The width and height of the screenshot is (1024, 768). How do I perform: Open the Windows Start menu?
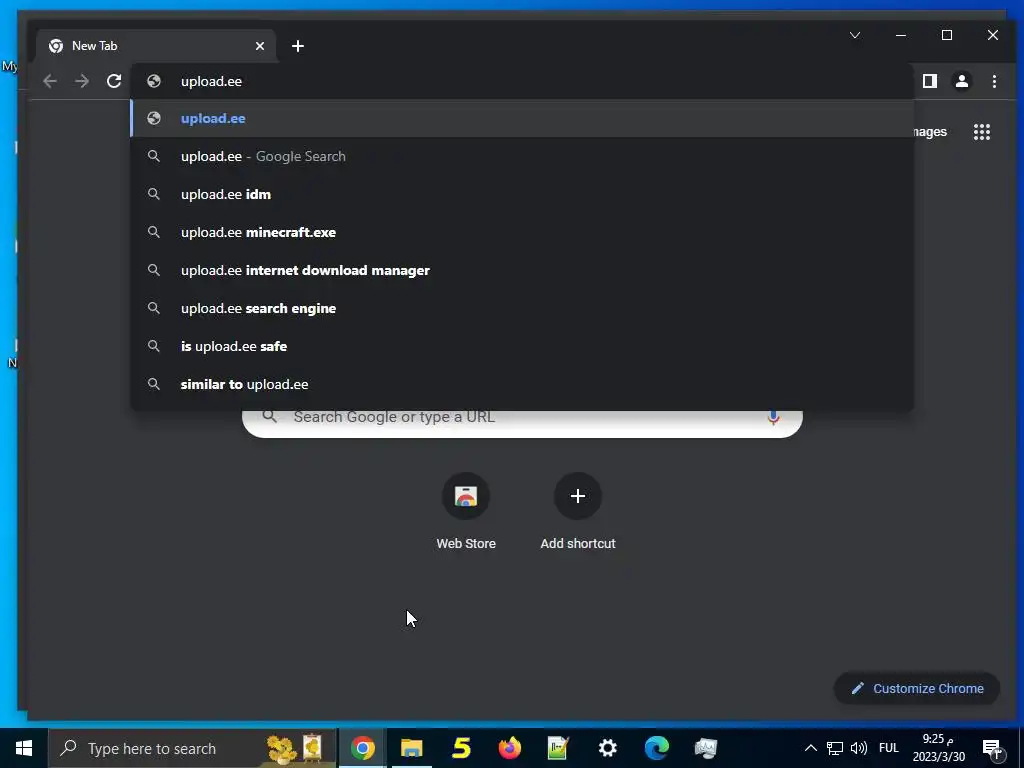pos(24,748)
